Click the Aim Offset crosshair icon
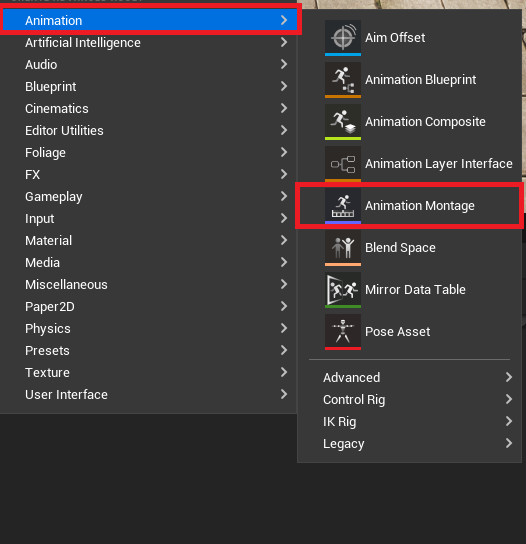526x544 pixels. click(x=343, y=37)
